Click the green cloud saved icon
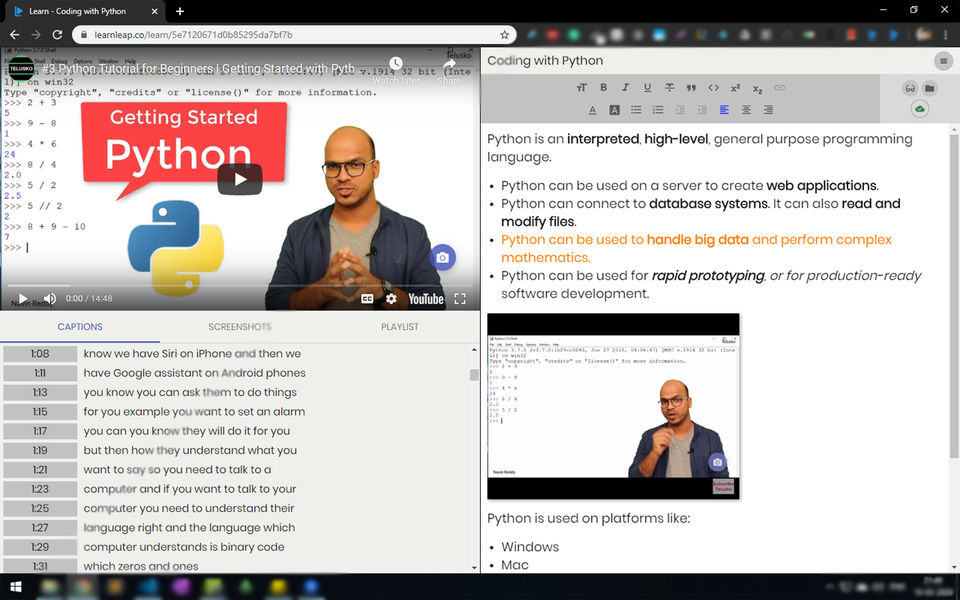This screenshot has width=960, height=600. pyautogui.click(x=920, y=109)
